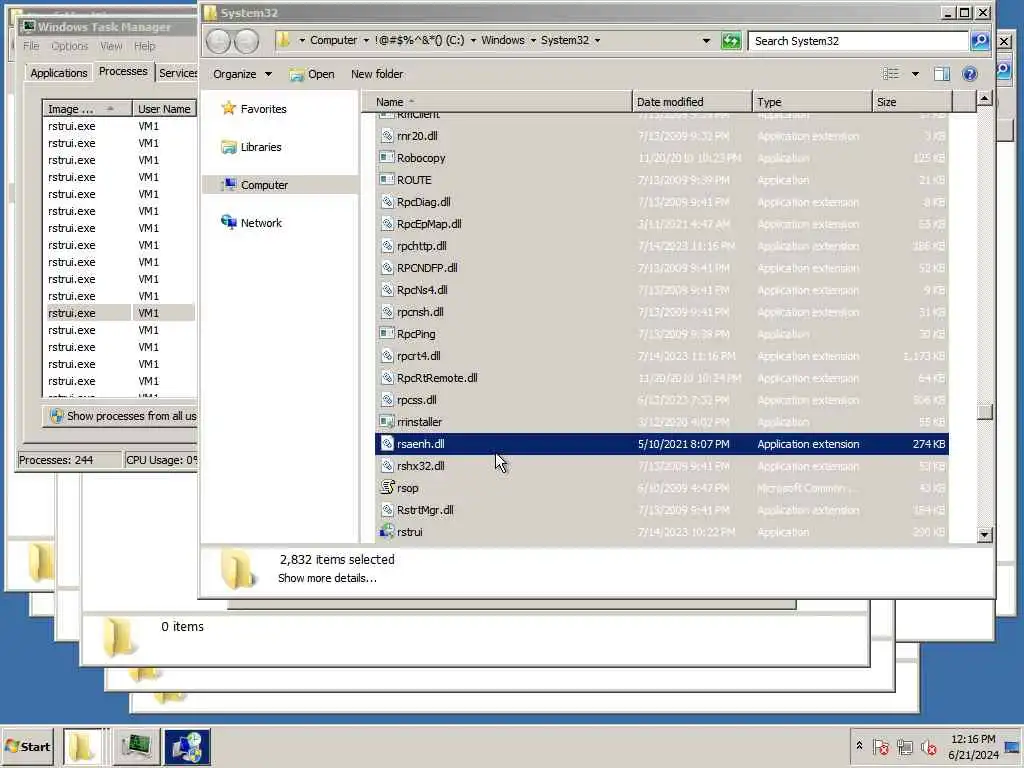Viewport: 1024px width, 768px height.
Task: Sort by the Name column header
Action: pyautogui.click(x=496, y=102)
